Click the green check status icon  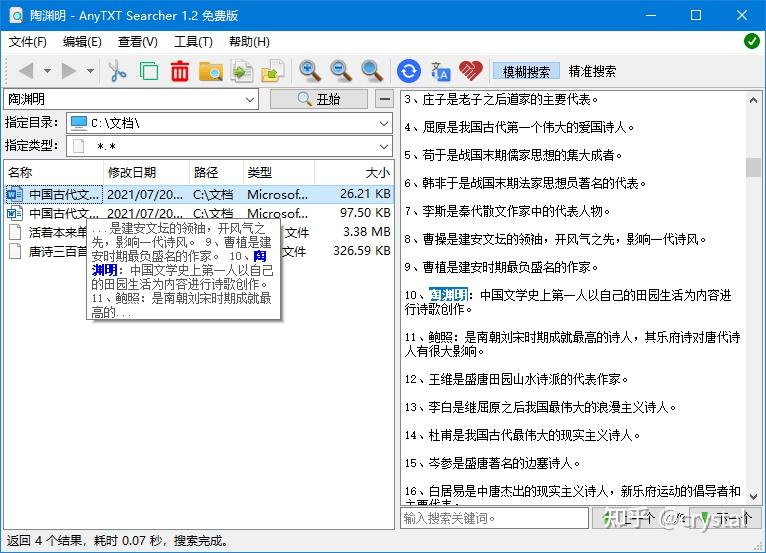(751, 42)
